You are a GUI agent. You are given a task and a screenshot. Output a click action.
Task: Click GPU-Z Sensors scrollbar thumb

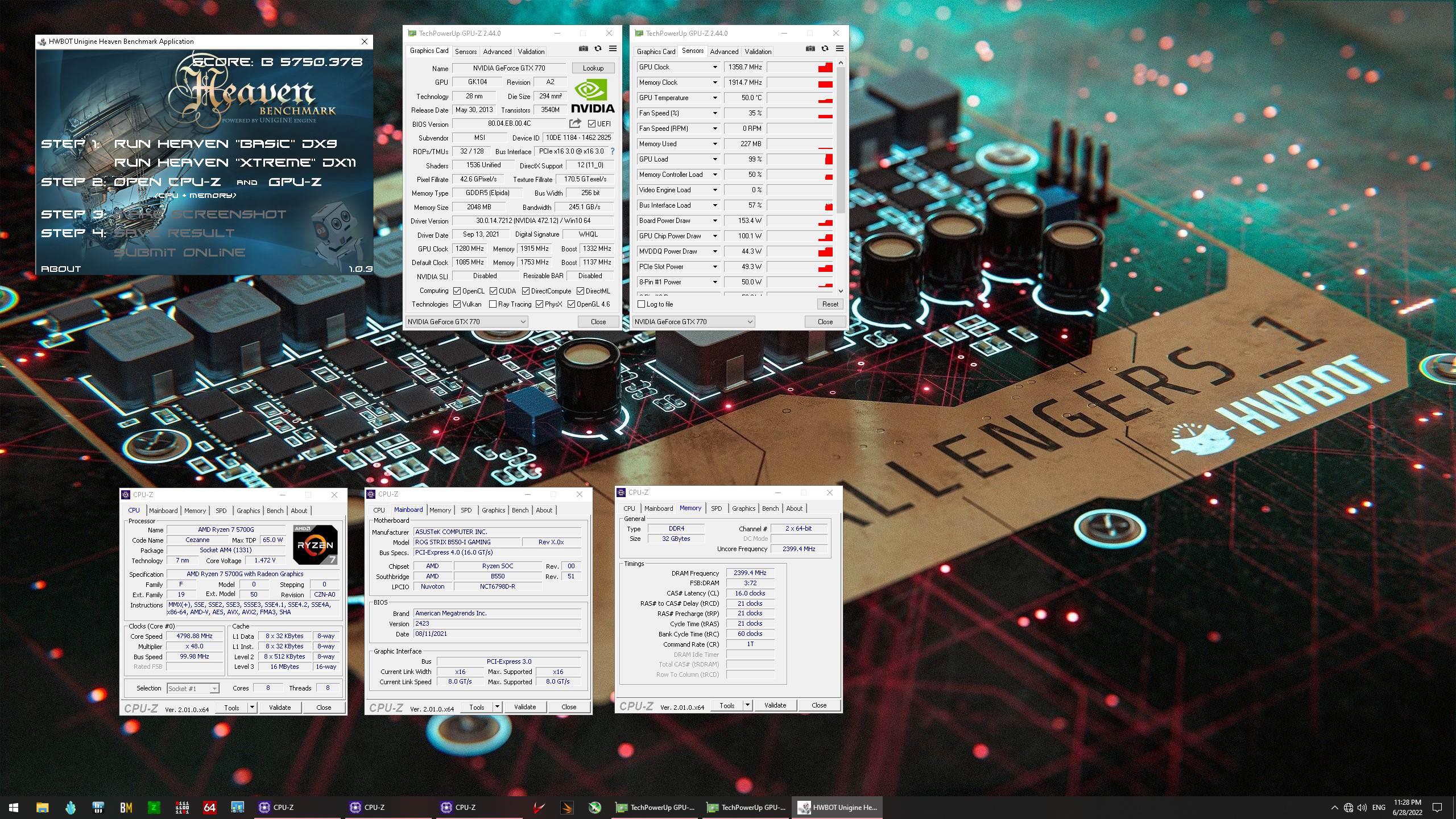841,140
